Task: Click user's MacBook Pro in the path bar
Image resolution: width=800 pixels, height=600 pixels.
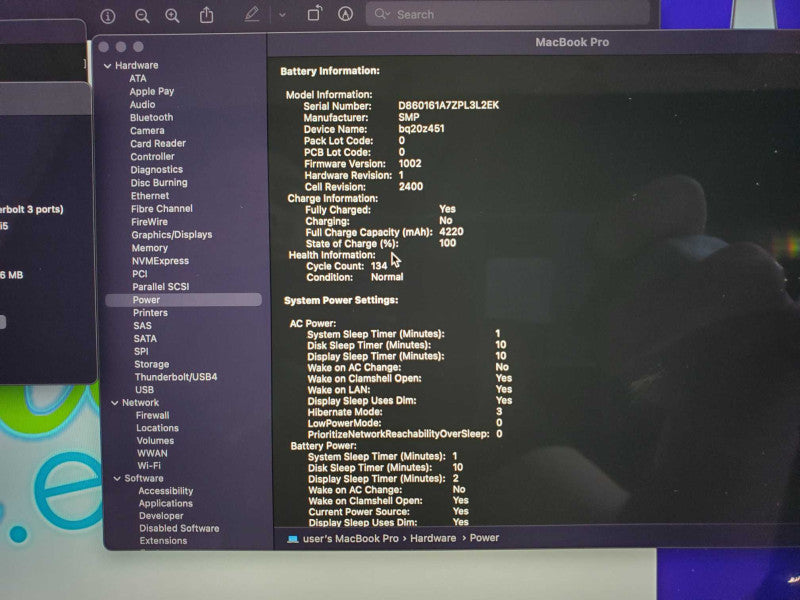Action: pyautogui.click(x=351, y=539)
